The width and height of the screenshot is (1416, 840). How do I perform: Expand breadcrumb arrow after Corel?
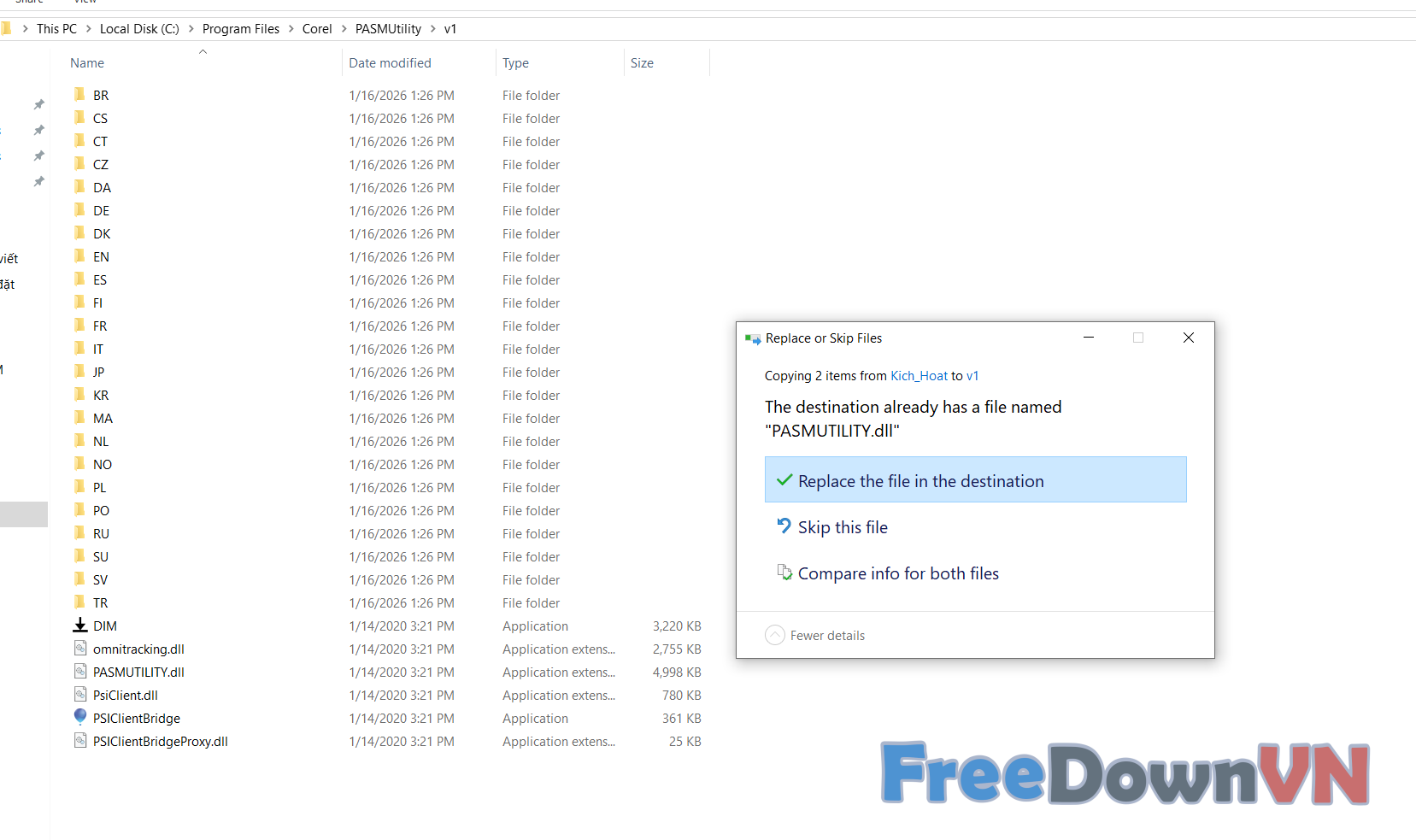[344, 29]
